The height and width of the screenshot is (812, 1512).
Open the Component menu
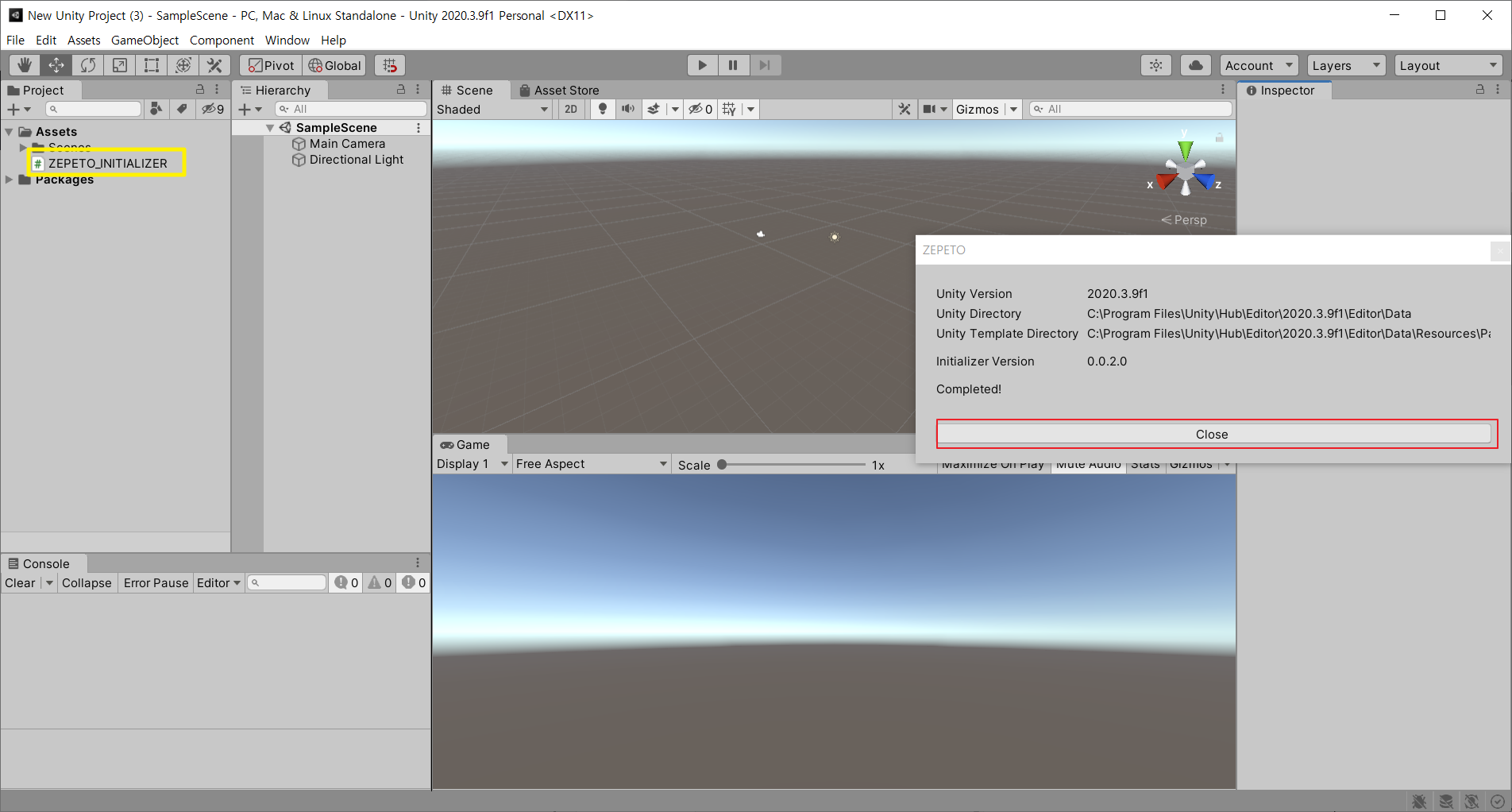(x=222, y=40)
